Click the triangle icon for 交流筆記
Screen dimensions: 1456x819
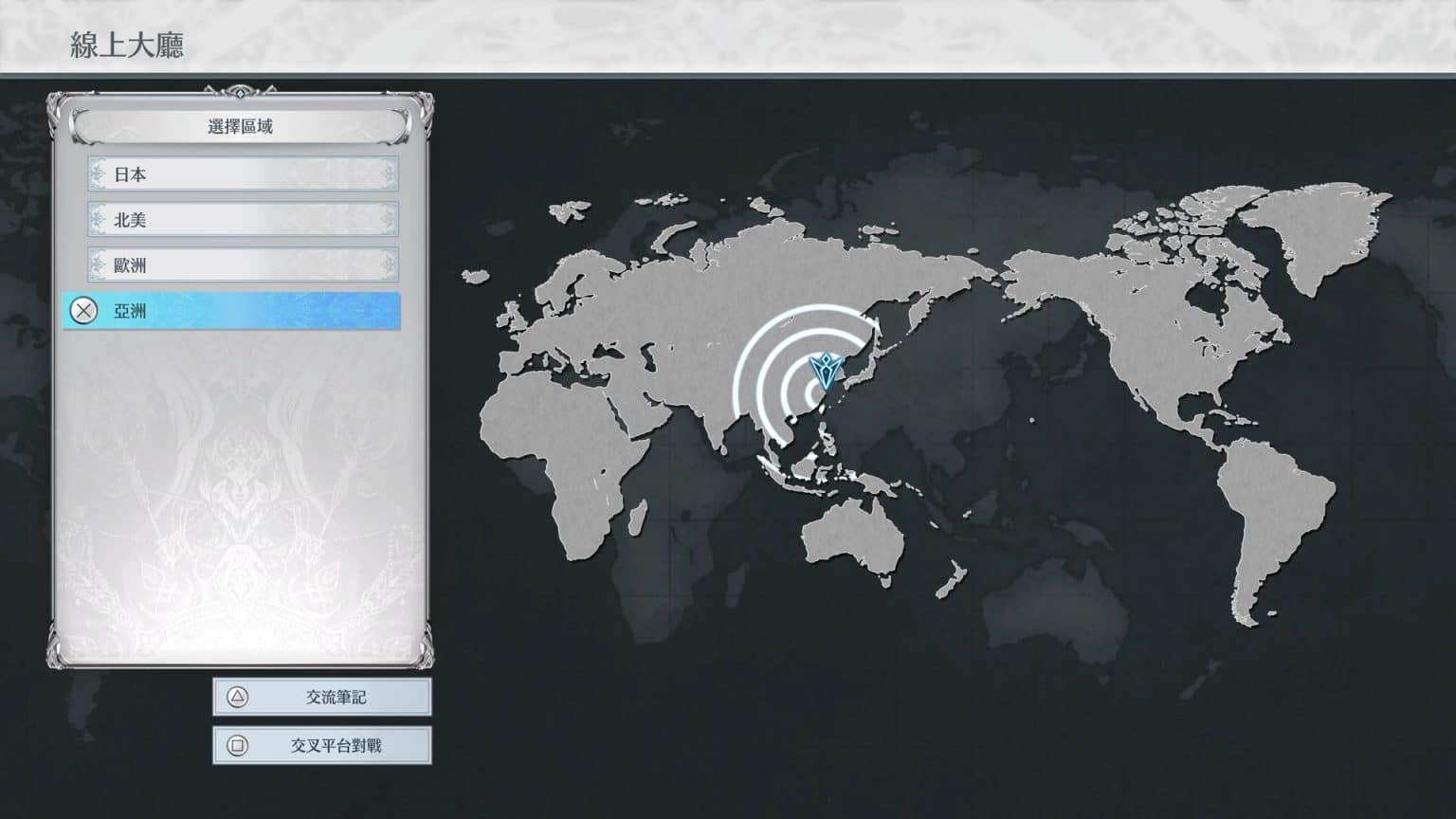click(237, 697)
